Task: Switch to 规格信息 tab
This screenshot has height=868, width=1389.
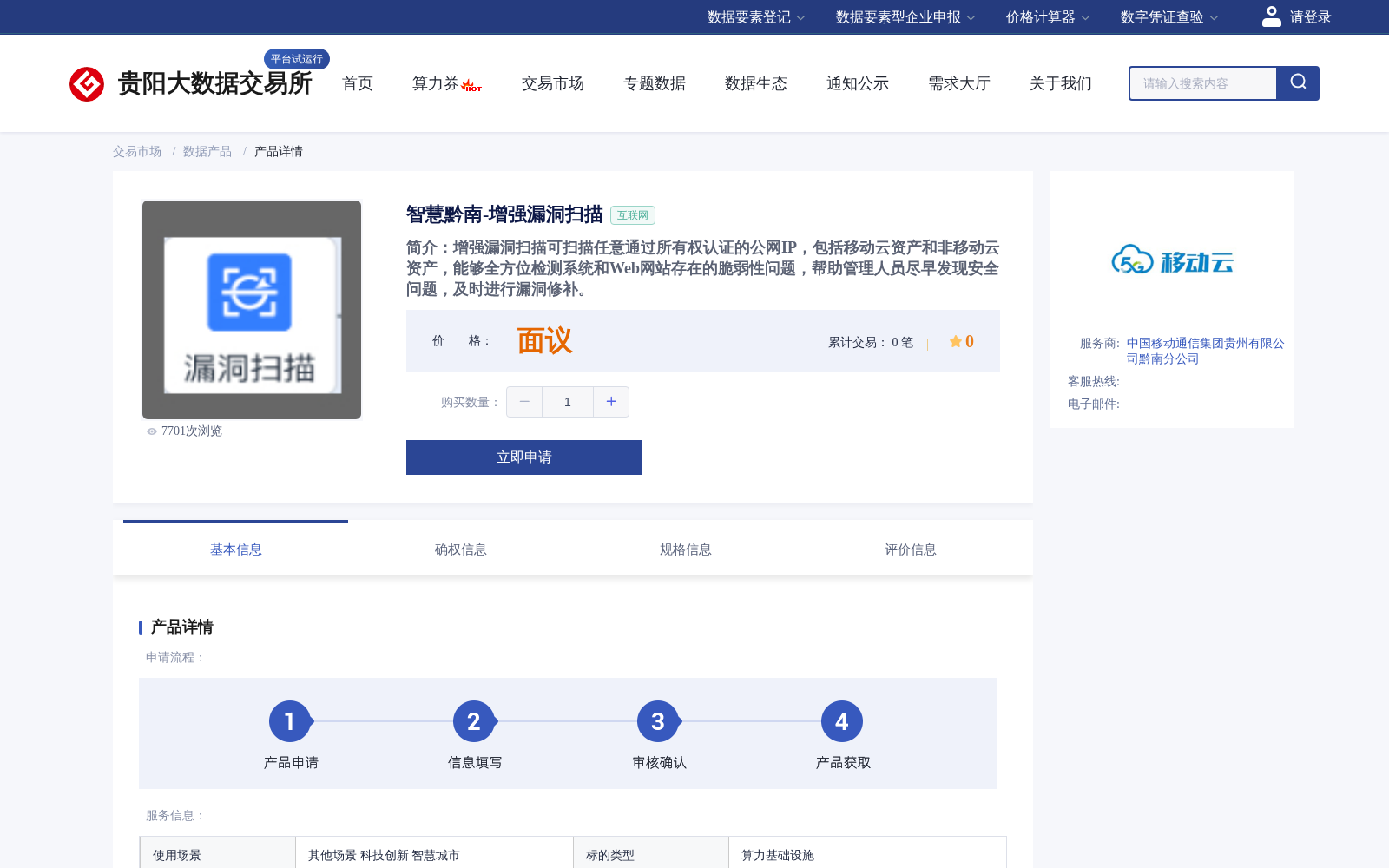Action: point(686,549)
